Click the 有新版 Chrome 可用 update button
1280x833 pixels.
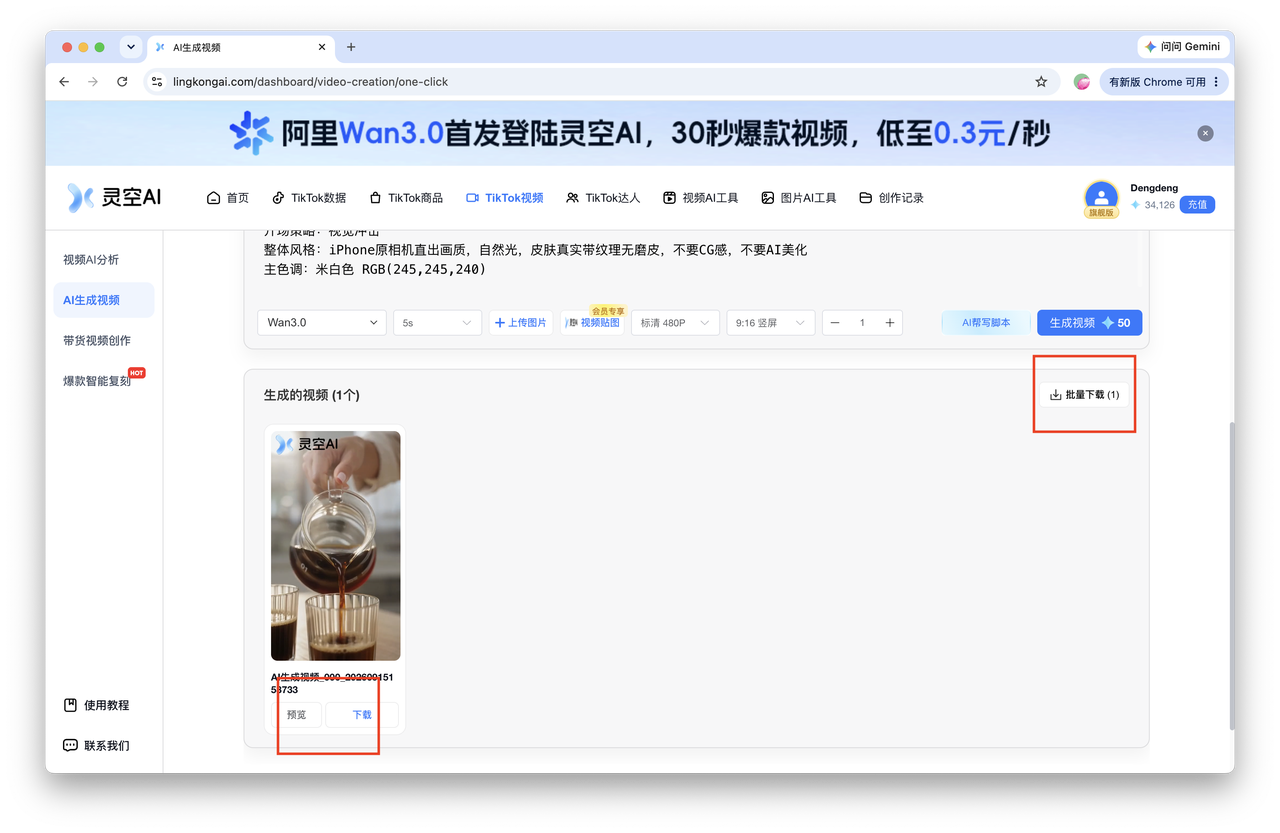tap(1164, 82)
